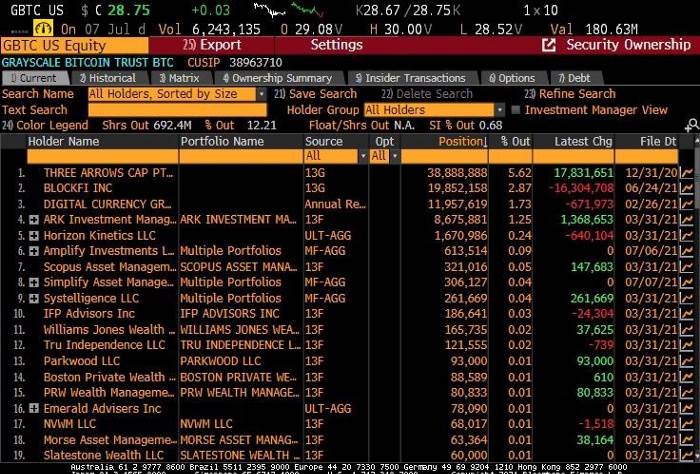The width and height of the screenshot is (700, 474).
Task: Open Opt filter All dropdown
Action: tap(395, 156)
